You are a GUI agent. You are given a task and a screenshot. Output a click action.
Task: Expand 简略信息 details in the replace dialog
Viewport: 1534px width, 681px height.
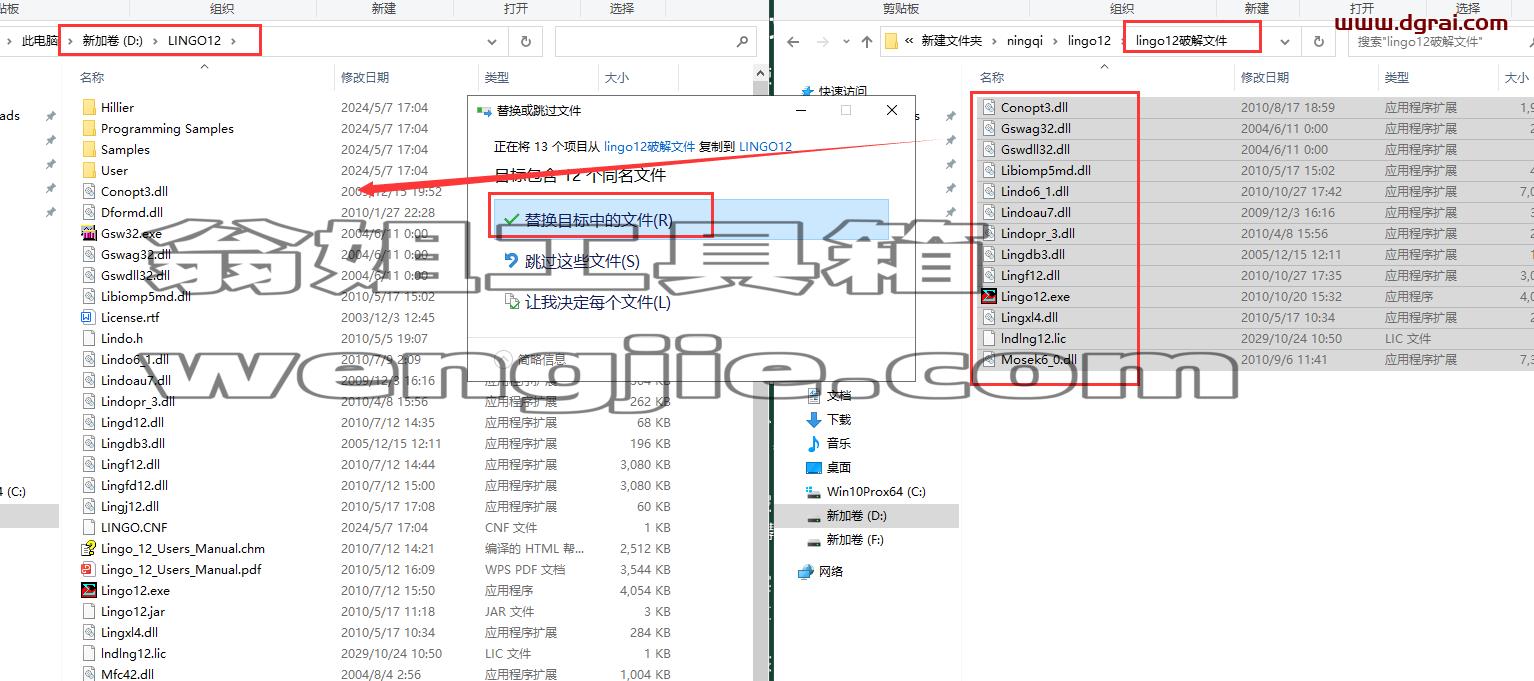[530, 359]
